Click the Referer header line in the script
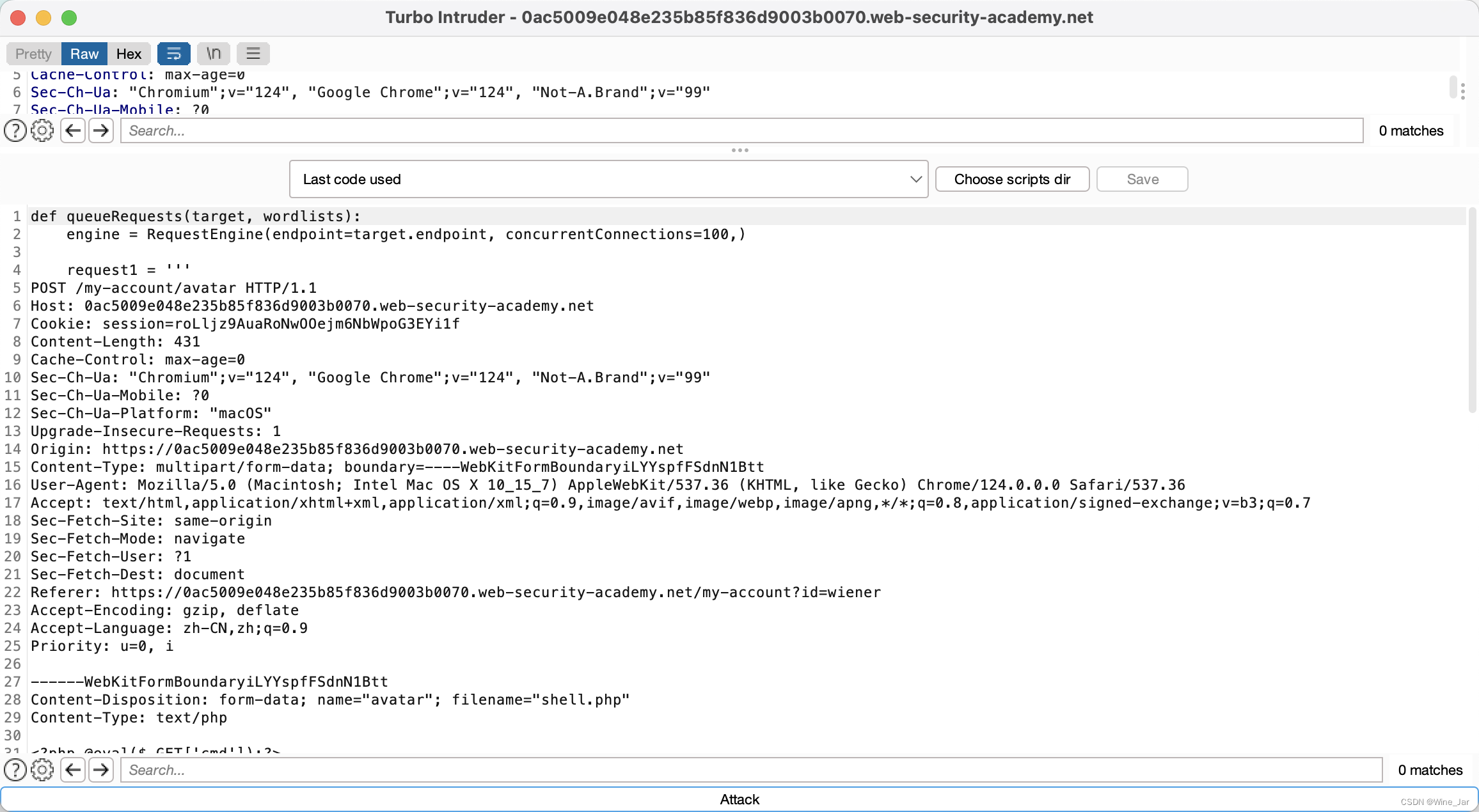Image resolution: width=1479 pixels, height=812 pixels. (x=455, y=592)
